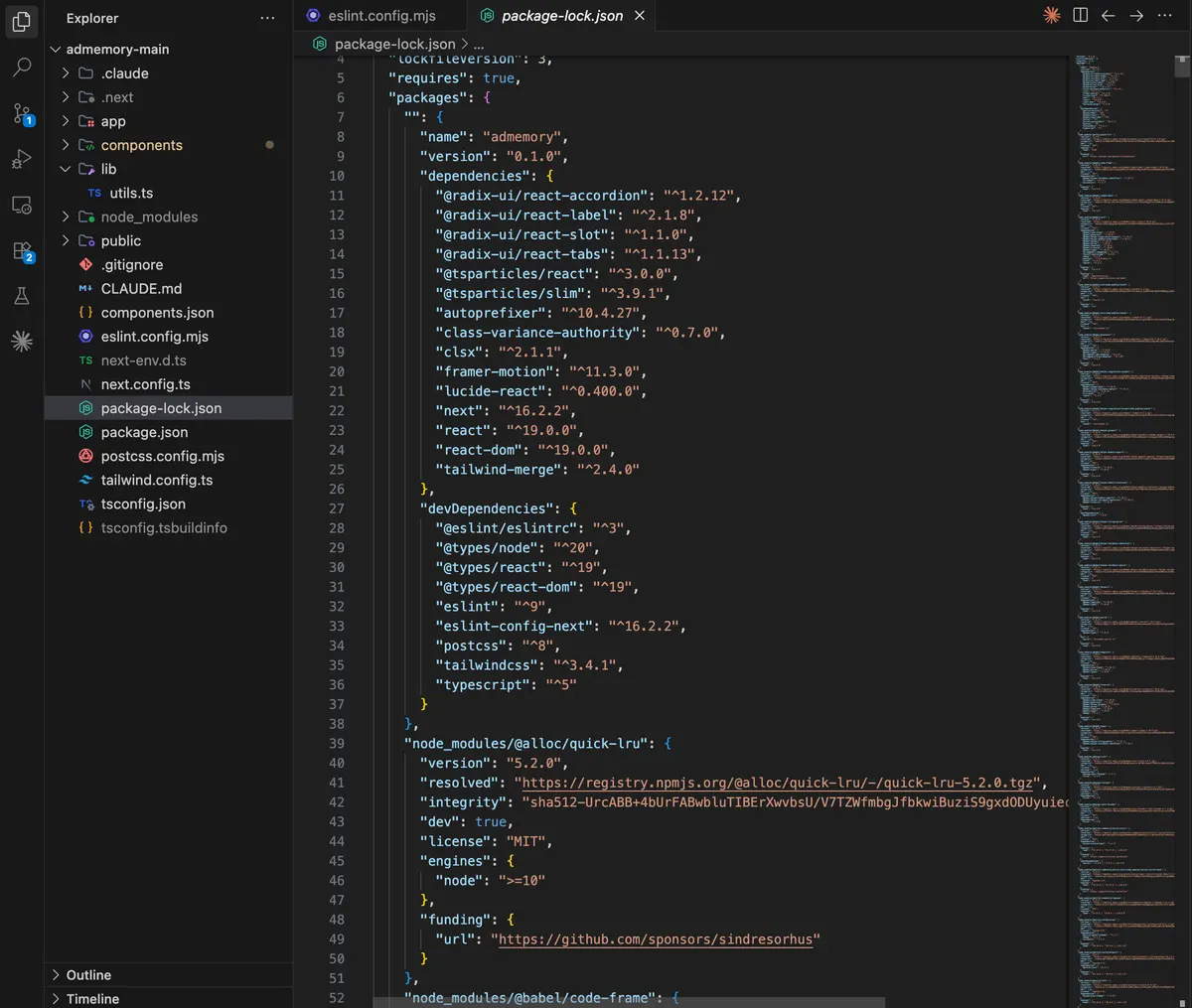Click the "framer-motion" dependency line
This screenshot has height=1008, width=1192.
click(541, 371)
